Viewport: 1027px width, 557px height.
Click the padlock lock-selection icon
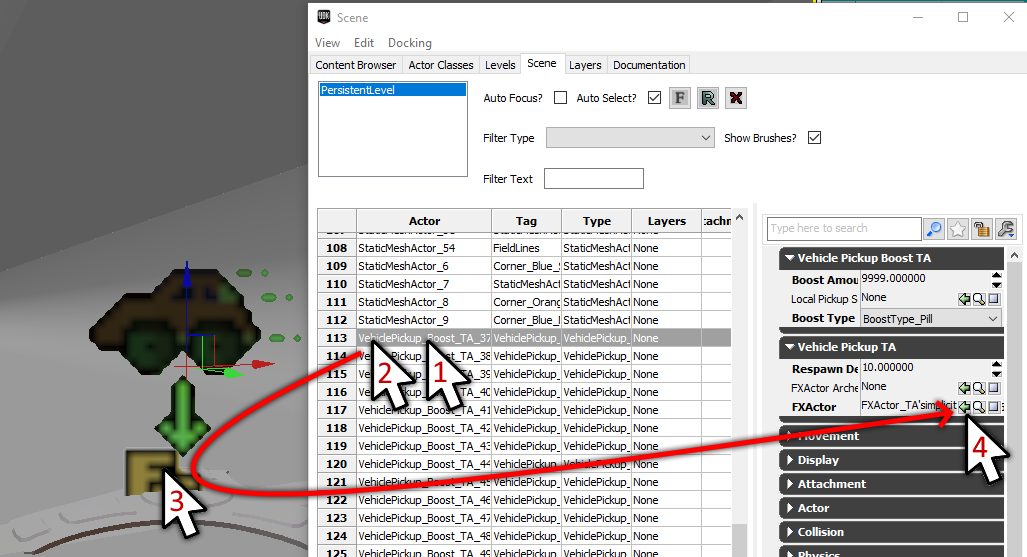coord(982,229)
